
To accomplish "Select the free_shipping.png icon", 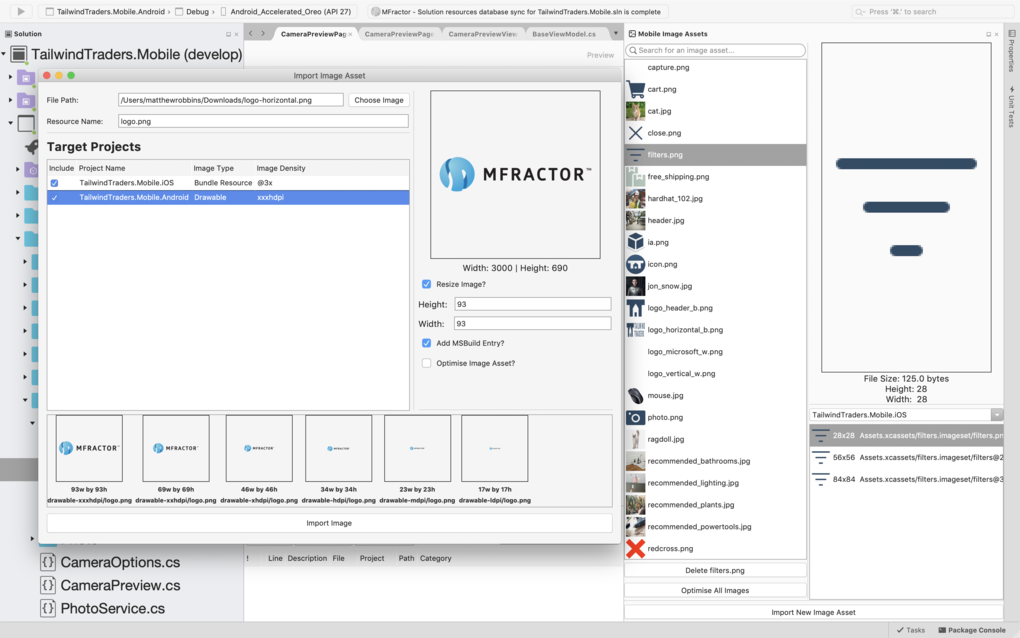I will click(x=636, y=177).
